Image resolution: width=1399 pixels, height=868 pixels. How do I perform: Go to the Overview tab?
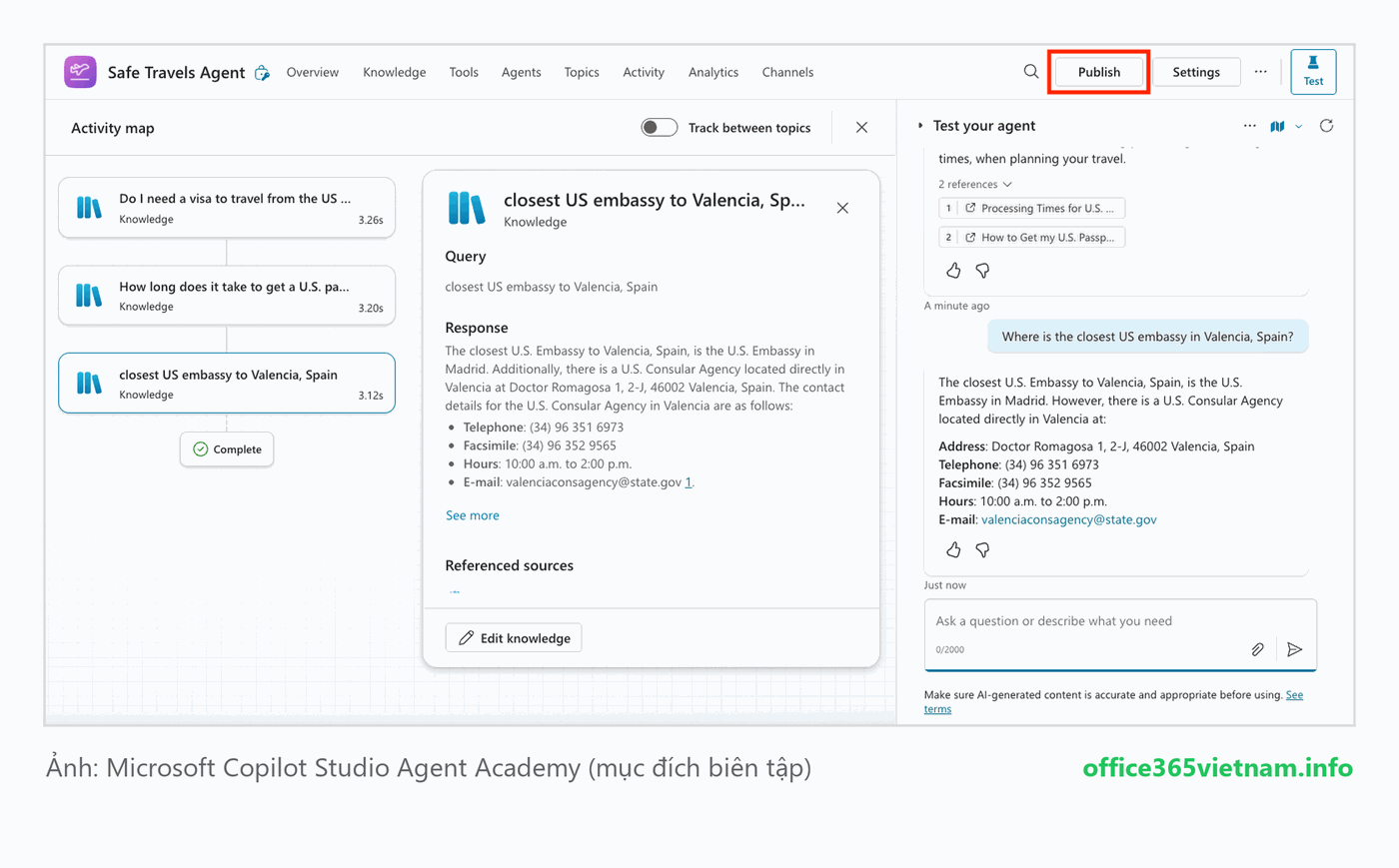coord(313,72)
